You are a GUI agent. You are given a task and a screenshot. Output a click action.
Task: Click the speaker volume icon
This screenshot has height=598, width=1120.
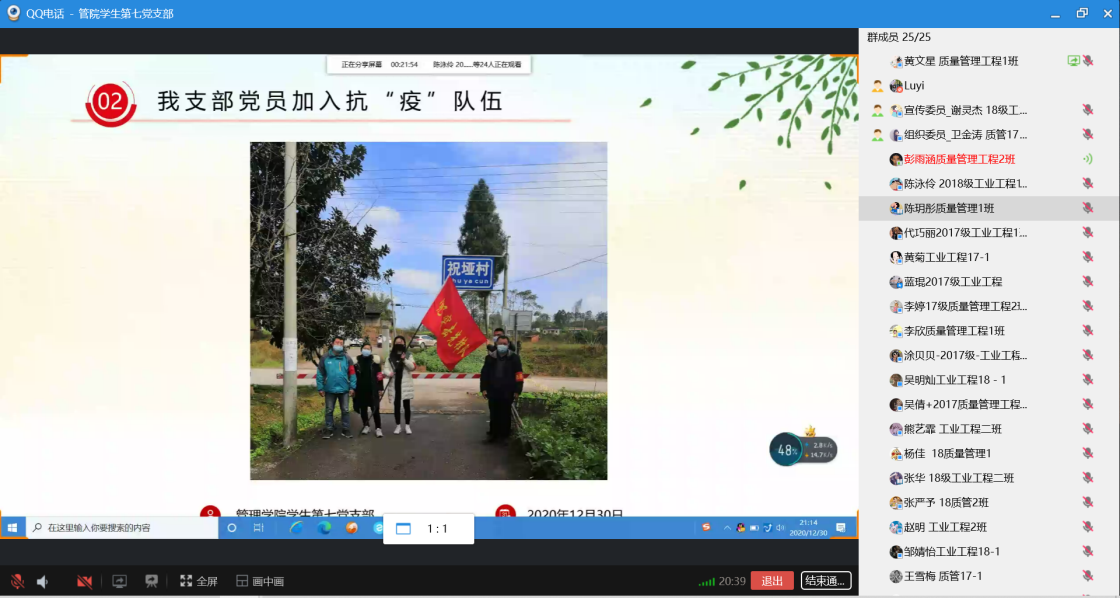point(43,581)
